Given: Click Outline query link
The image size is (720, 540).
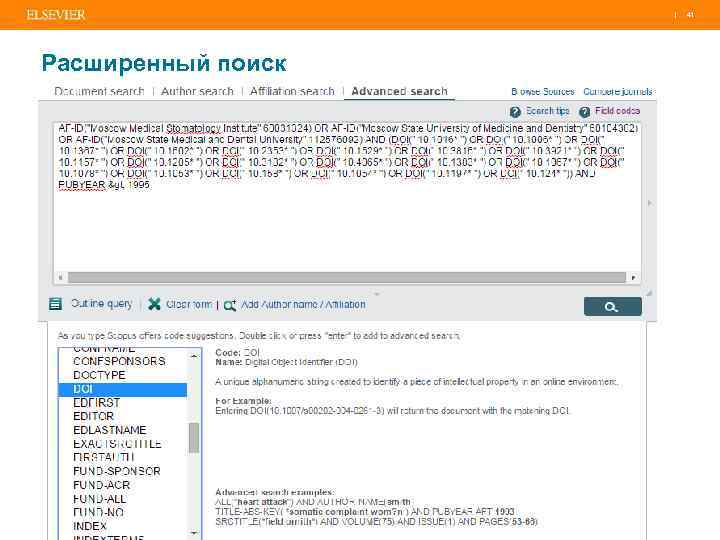Looking at the screenshot, I should (x=101, y=304).
